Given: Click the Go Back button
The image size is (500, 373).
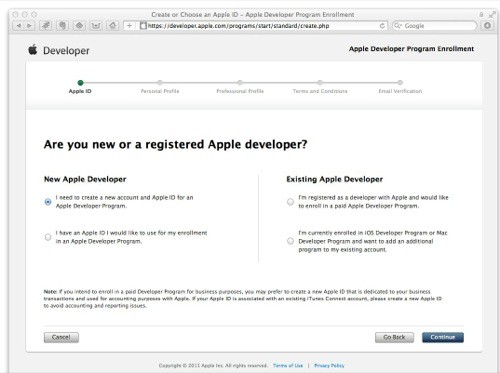Looking at the screenshot, I should pyautogui.click(x=394, y=337).
